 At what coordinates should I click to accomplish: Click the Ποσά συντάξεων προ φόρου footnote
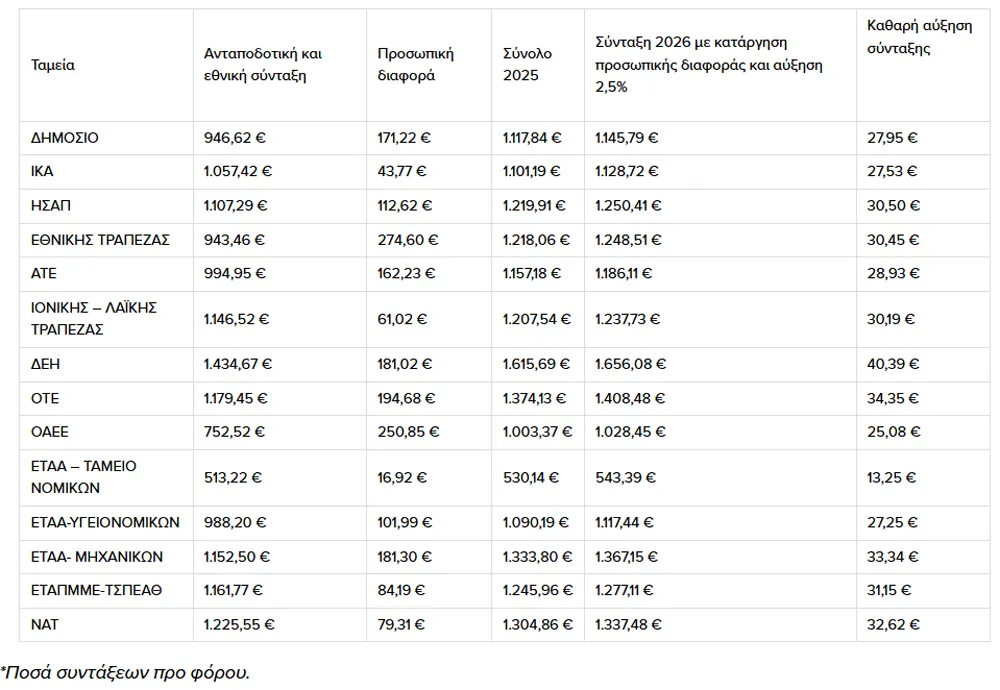point(125,673)
